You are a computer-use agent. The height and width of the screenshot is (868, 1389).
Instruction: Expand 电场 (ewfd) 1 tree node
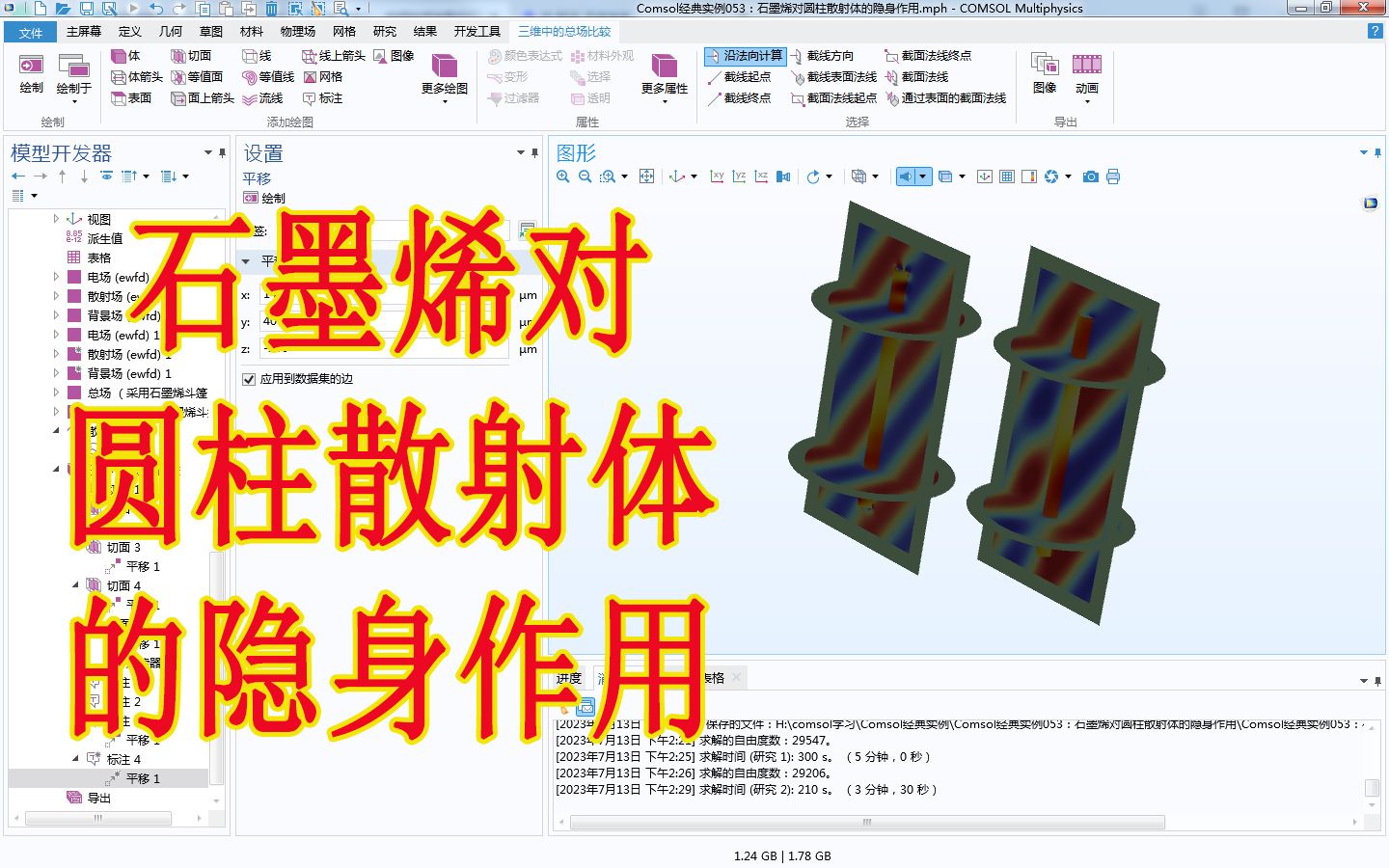(56, 335)
